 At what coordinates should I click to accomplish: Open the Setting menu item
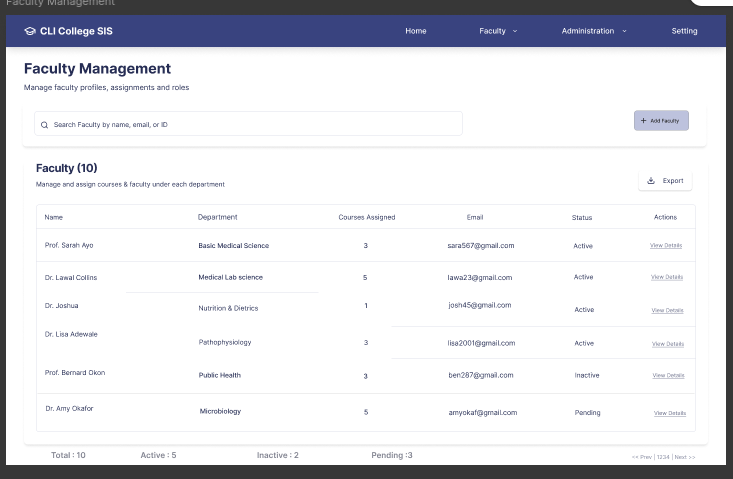[x=684, y=31]
